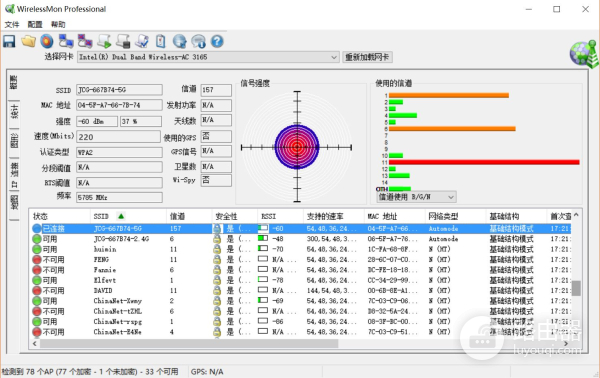Screen dimensions: 600x378
Task: Click GPS: N/A in the status bar
Action: 207,371
